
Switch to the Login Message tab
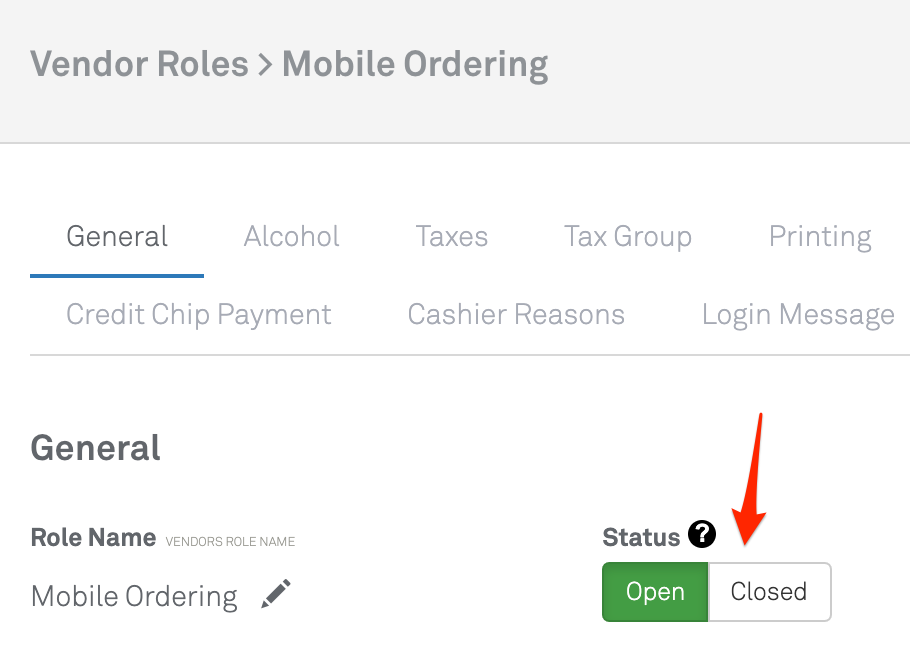pos(798,315)
